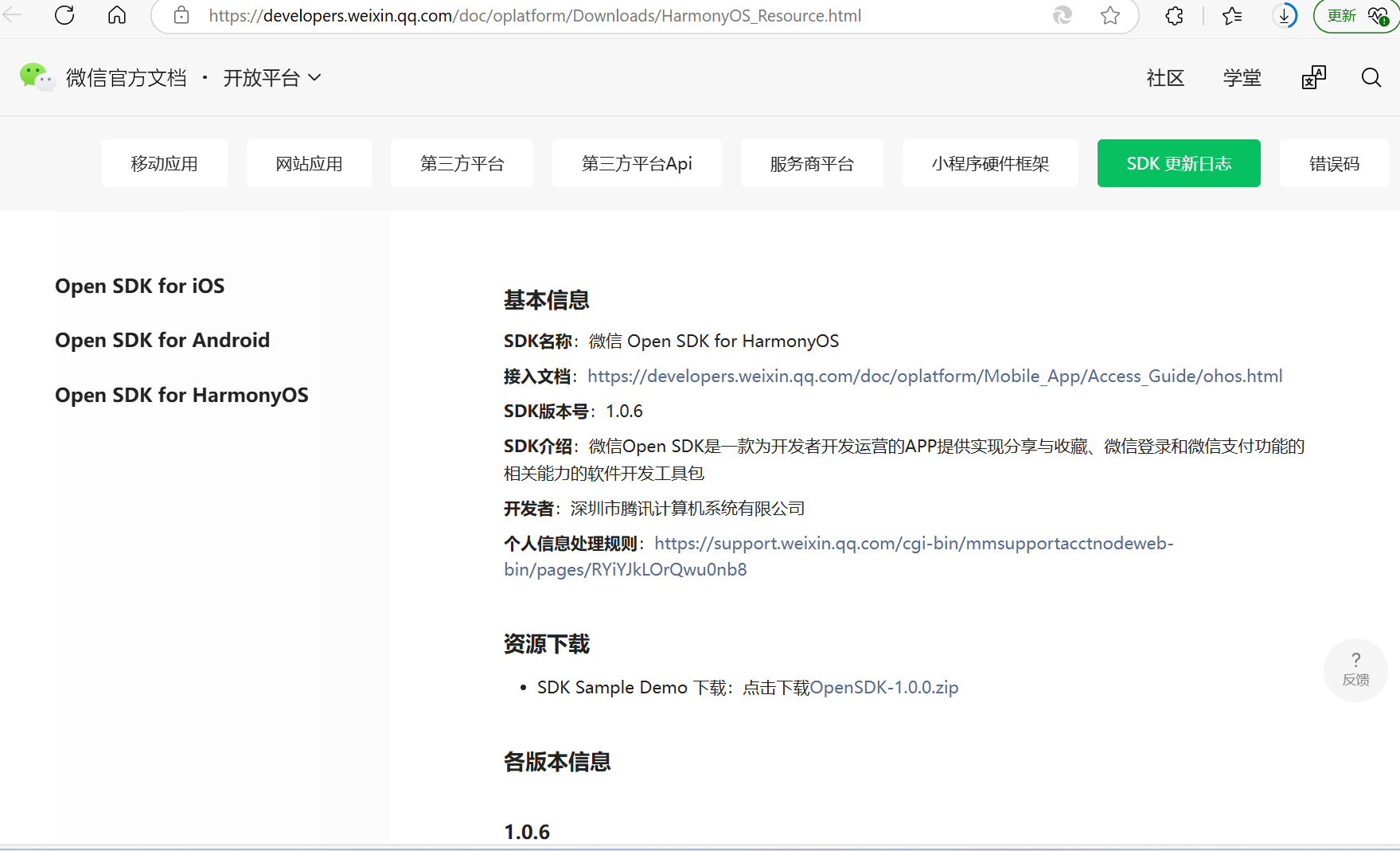Select the SDK 更新日志 tab
Image resolution: width=1400 pixels, height=851 pixels.
point(1179,163)
